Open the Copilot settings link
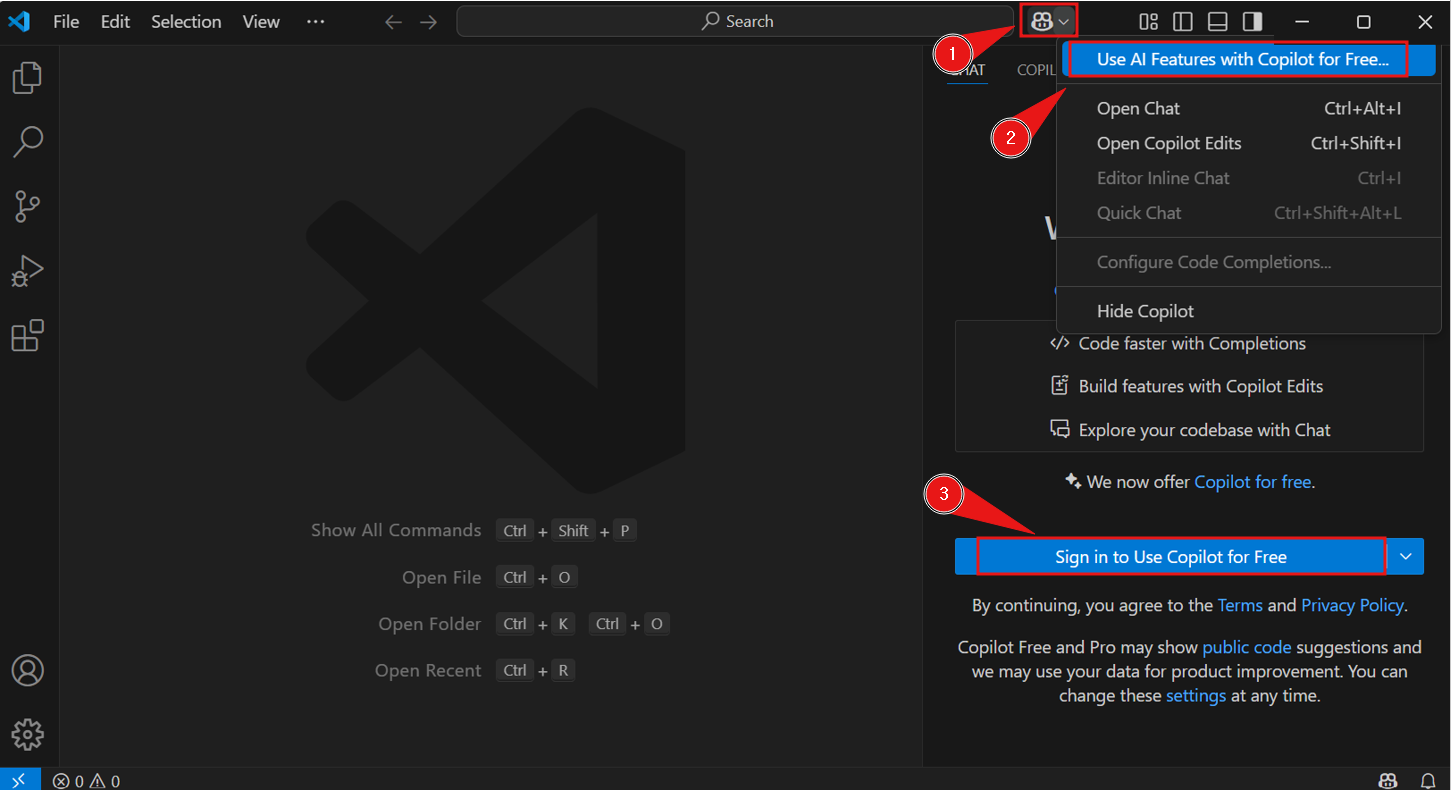Screen dimensions: 1451x790 [1195, 696]
